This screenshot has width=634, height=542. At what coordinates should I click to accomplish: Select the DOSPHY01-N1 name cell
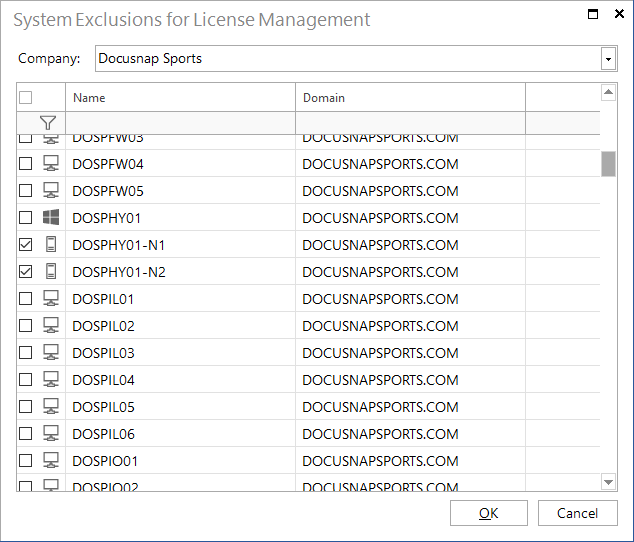click(180, 245)
